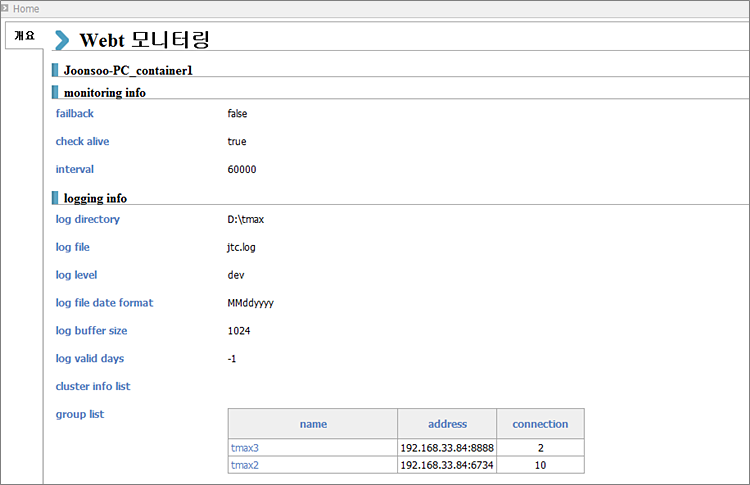The width and height of the screenshot is (750, 485).
Task: Click the log level label
Action: tap(76, 275)
